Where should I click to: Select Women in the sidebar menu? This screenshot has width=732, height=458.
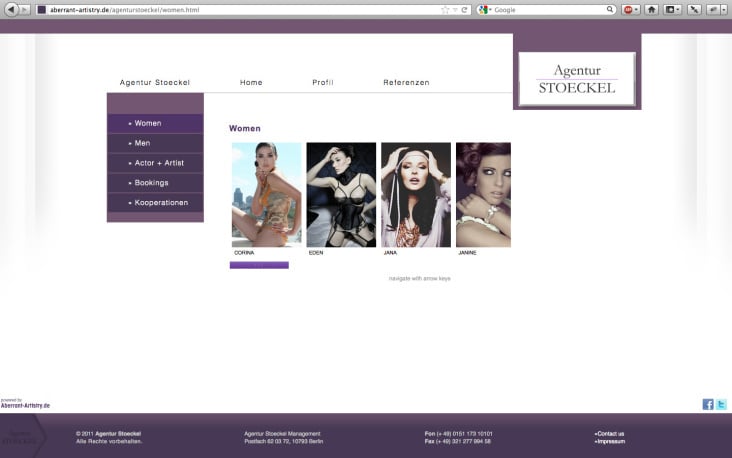coord(155,123)
